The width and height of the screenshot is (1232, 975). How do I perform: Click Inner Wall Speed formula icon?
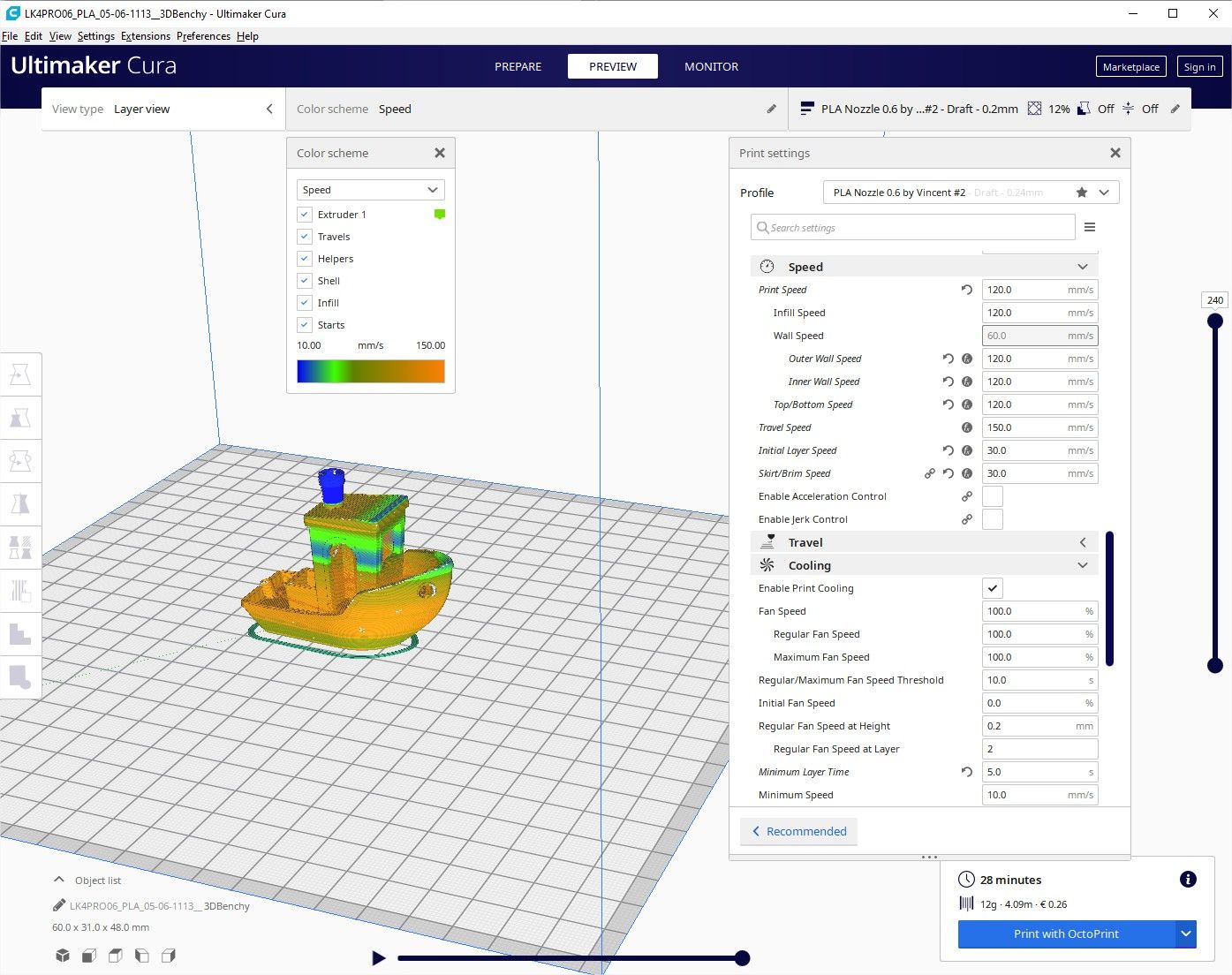coord(967,382)
